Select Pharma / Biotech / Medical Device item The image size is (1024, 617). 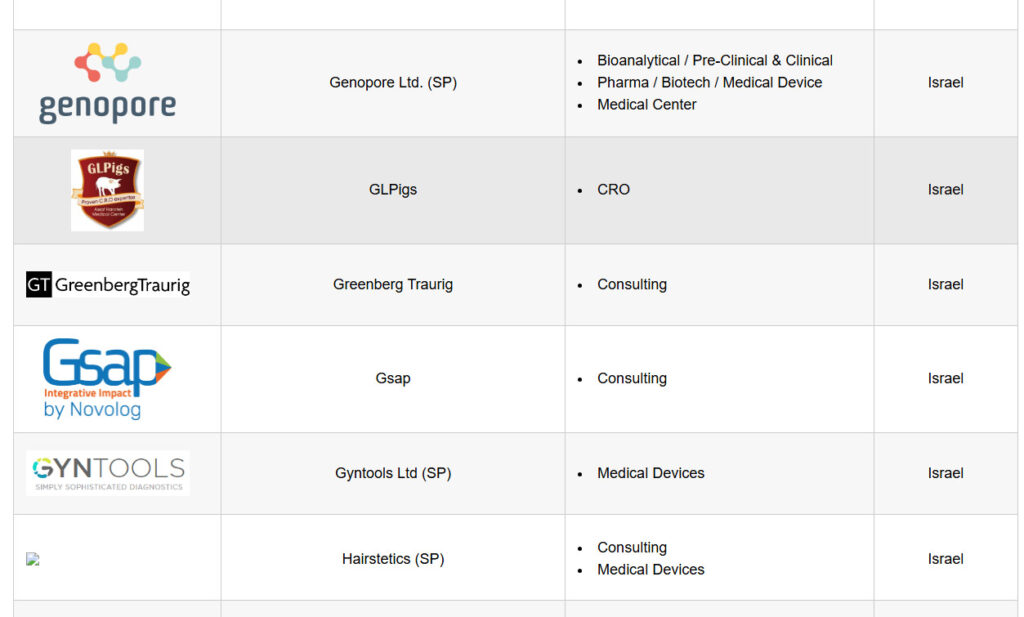tap(710, 83)
